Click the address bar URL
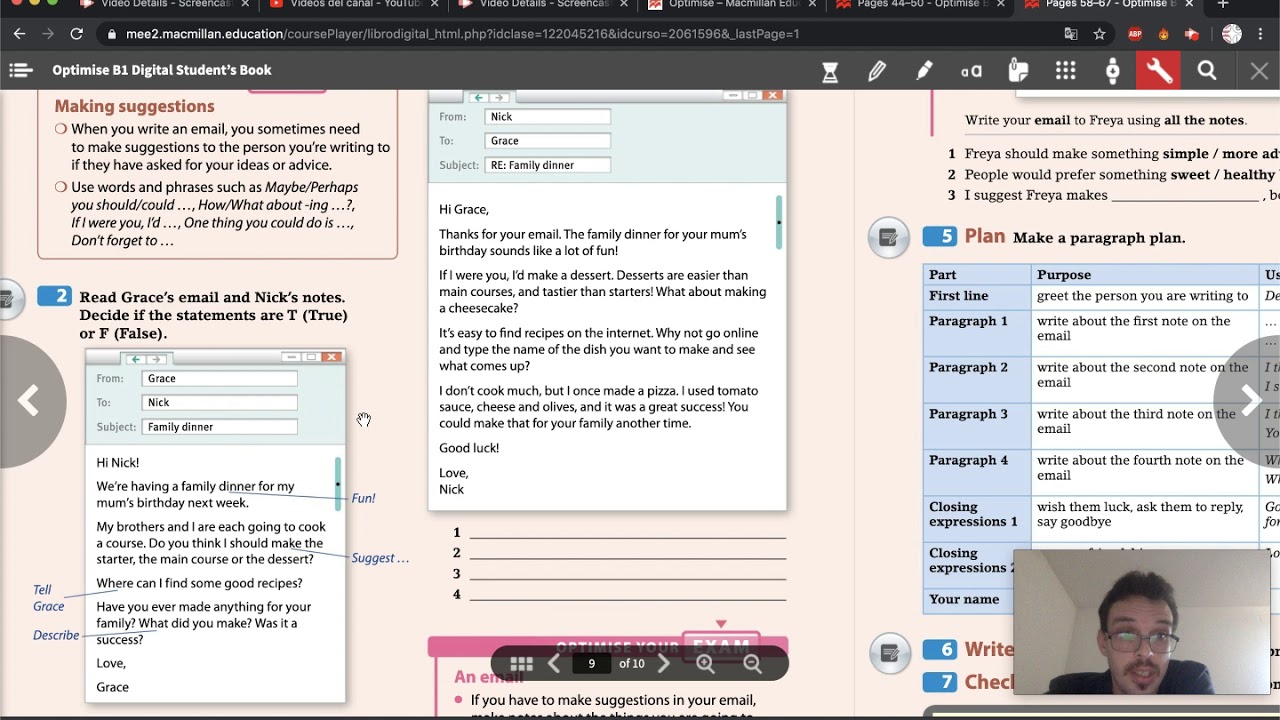The width and height of the screenshot is (1280, 720). coord(462,34)
